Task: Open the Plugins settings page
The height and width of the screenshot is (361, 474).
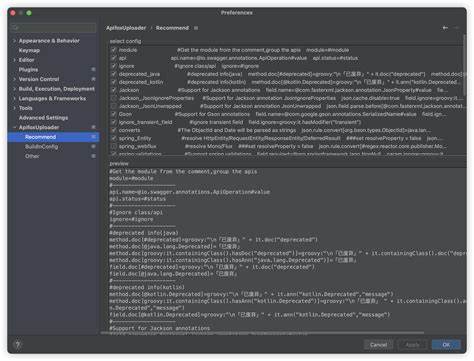Action: pos(28,70)
